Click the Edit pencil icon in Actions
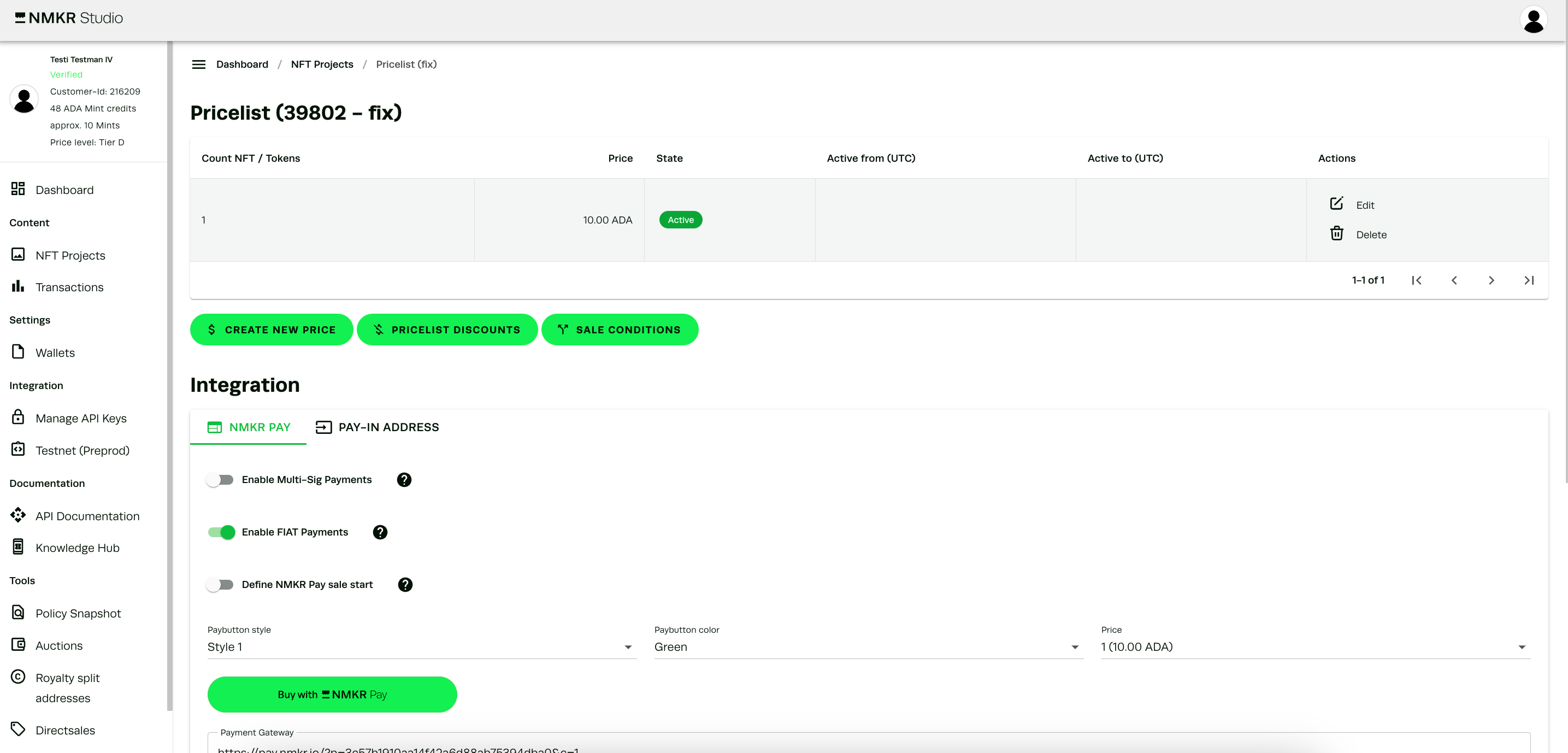1568x753 pixels. [x=1336, y=204]
